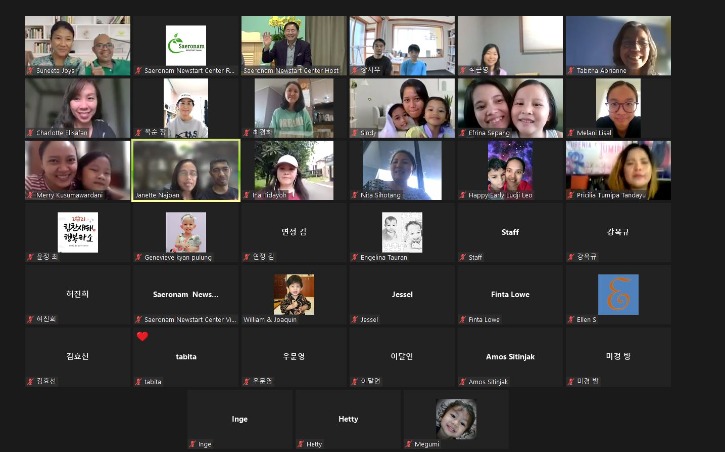The height and width of the screenshot is (452, 725).
Task: Click muted mic icon on Ellen S tile
Action: [x=571, y=319]
